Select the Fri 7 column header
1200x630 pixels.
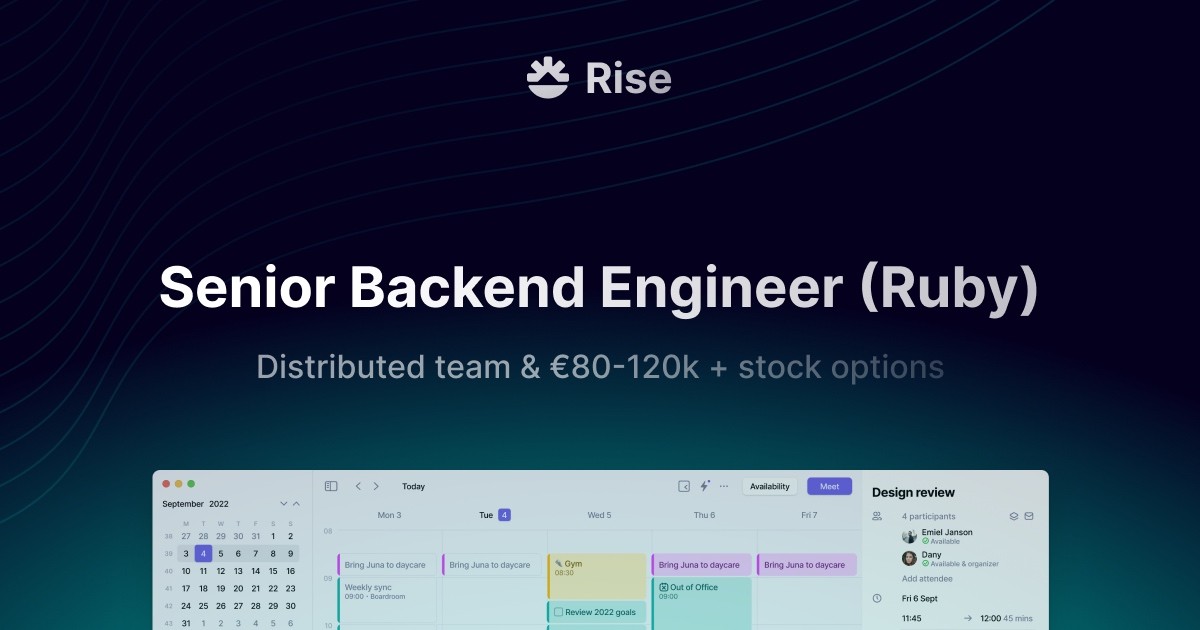click(x=809, y=515)
